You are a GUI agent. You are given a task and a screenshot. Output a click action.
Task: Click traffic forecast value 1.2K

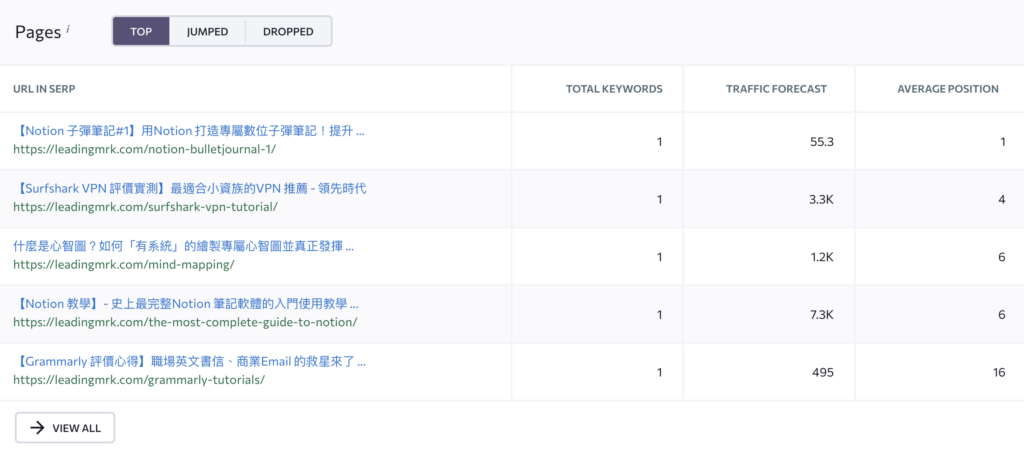pyautogui.click(x=822, y=257)
